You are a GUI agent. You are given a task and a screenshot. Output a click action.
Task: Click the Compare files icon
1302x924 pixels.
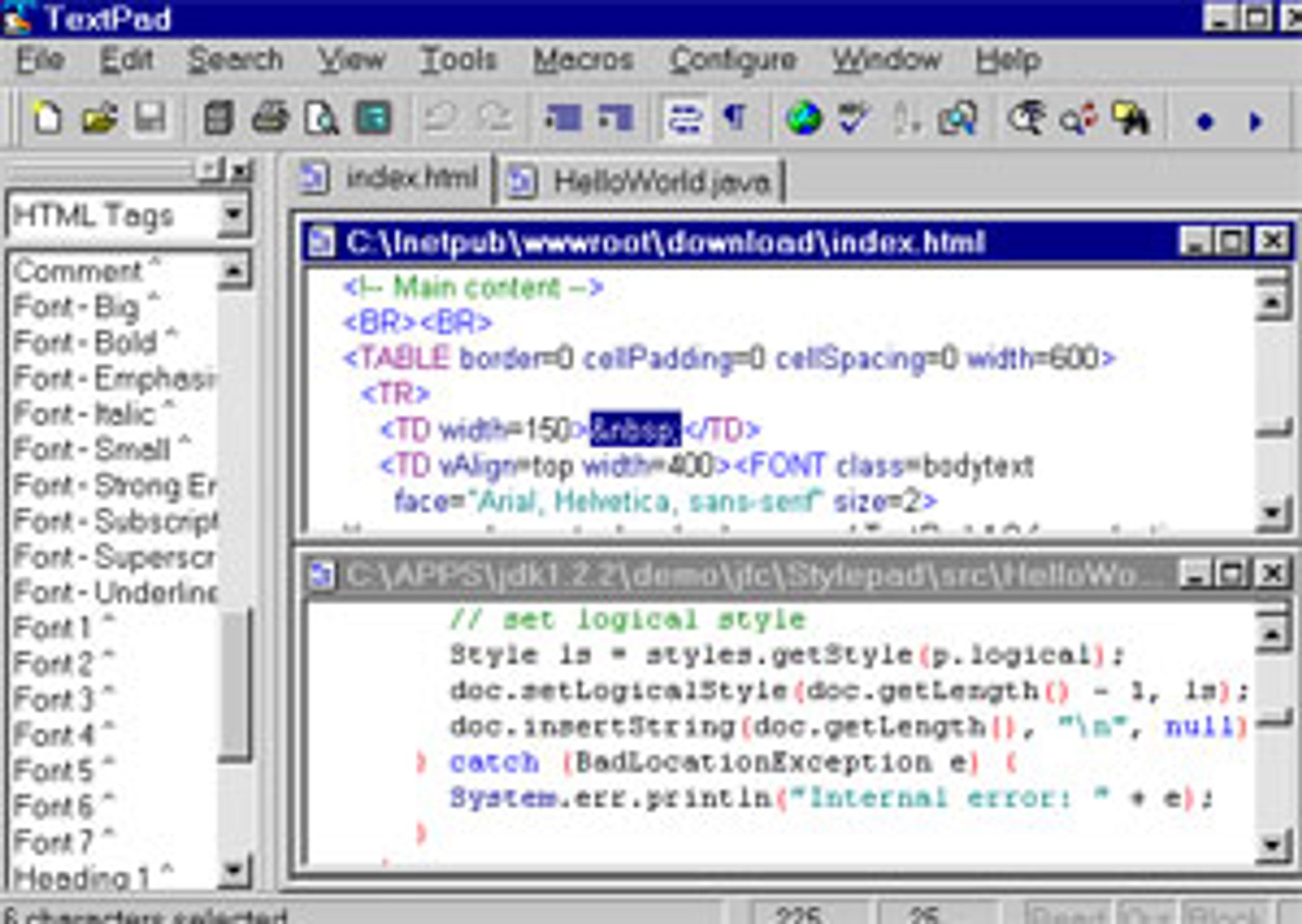click(x=957, y=118)
